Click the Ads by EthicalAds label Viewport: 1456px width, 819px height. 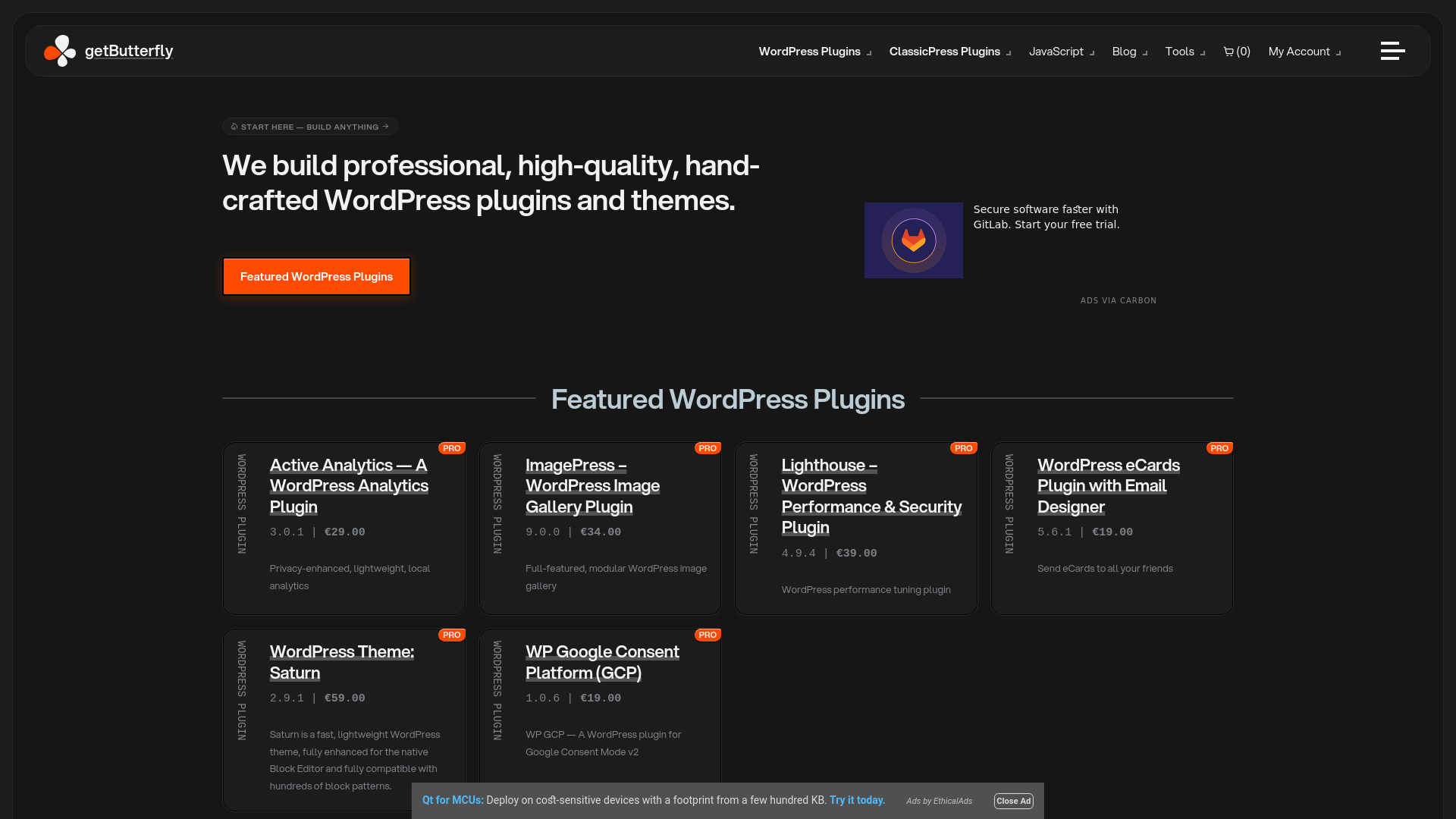click(939, 801)
